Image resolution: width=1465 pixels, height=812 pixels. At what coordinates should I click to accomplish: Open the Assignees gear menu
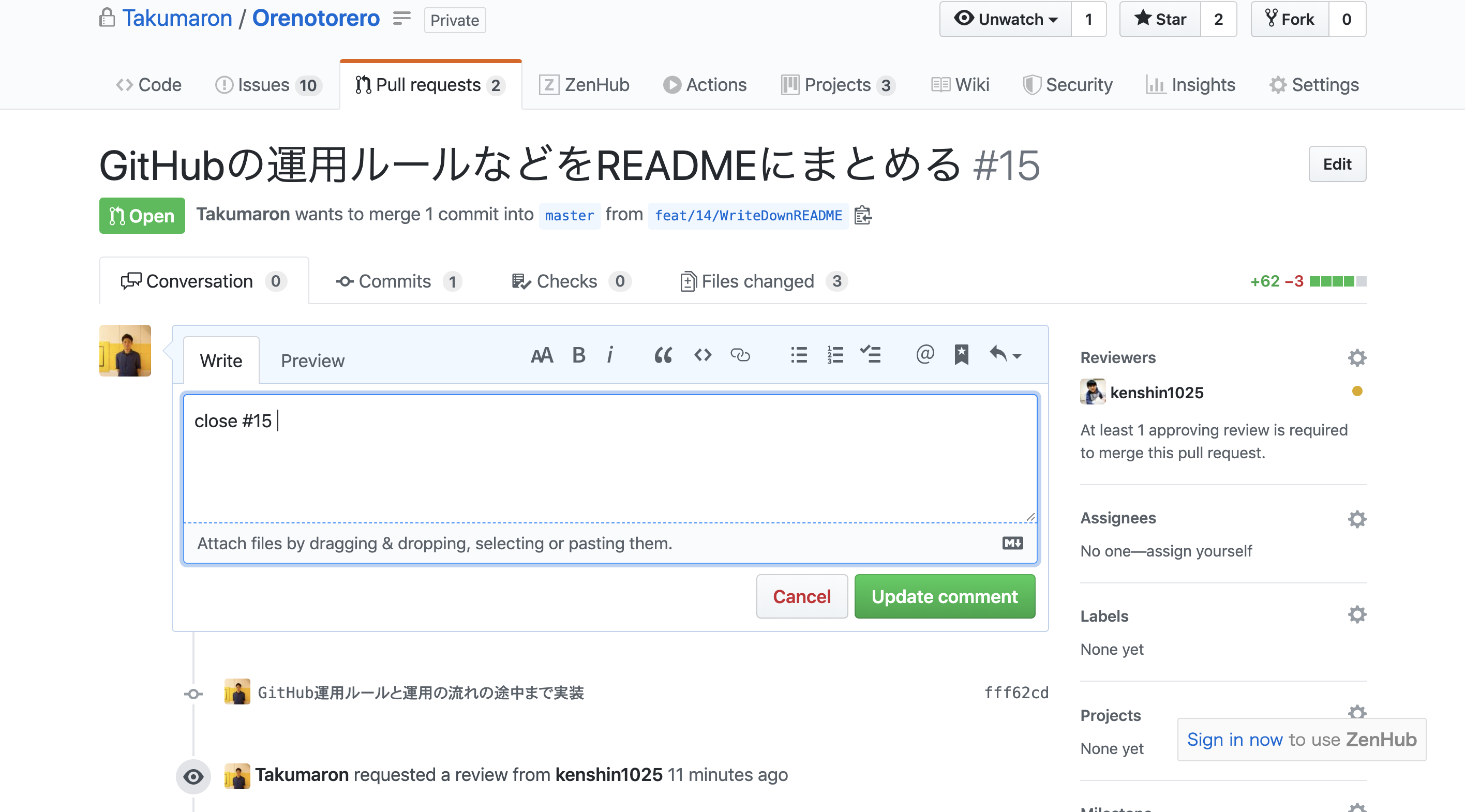(1356, 519)
